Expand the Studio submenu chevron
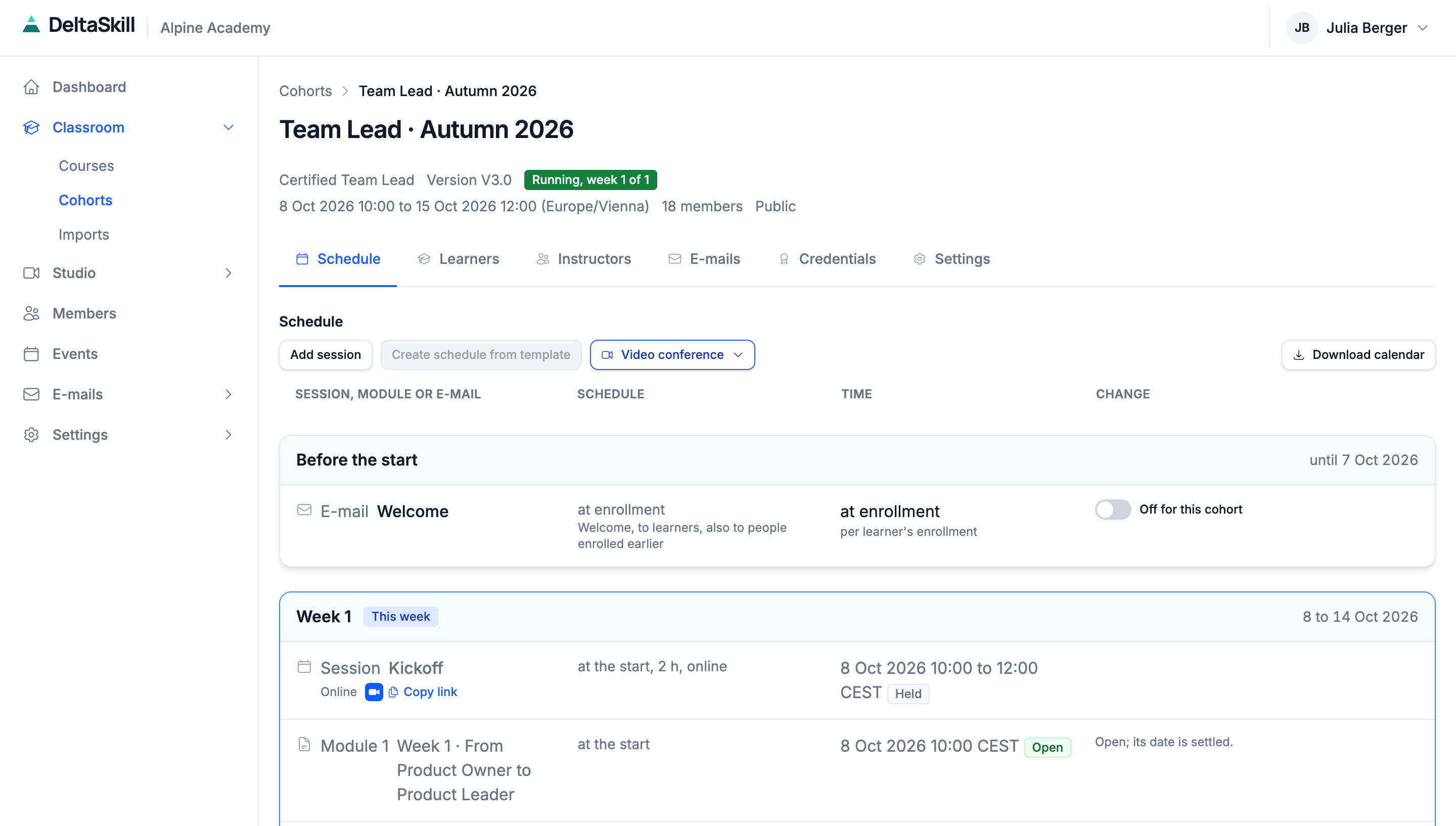 point(228,273)
